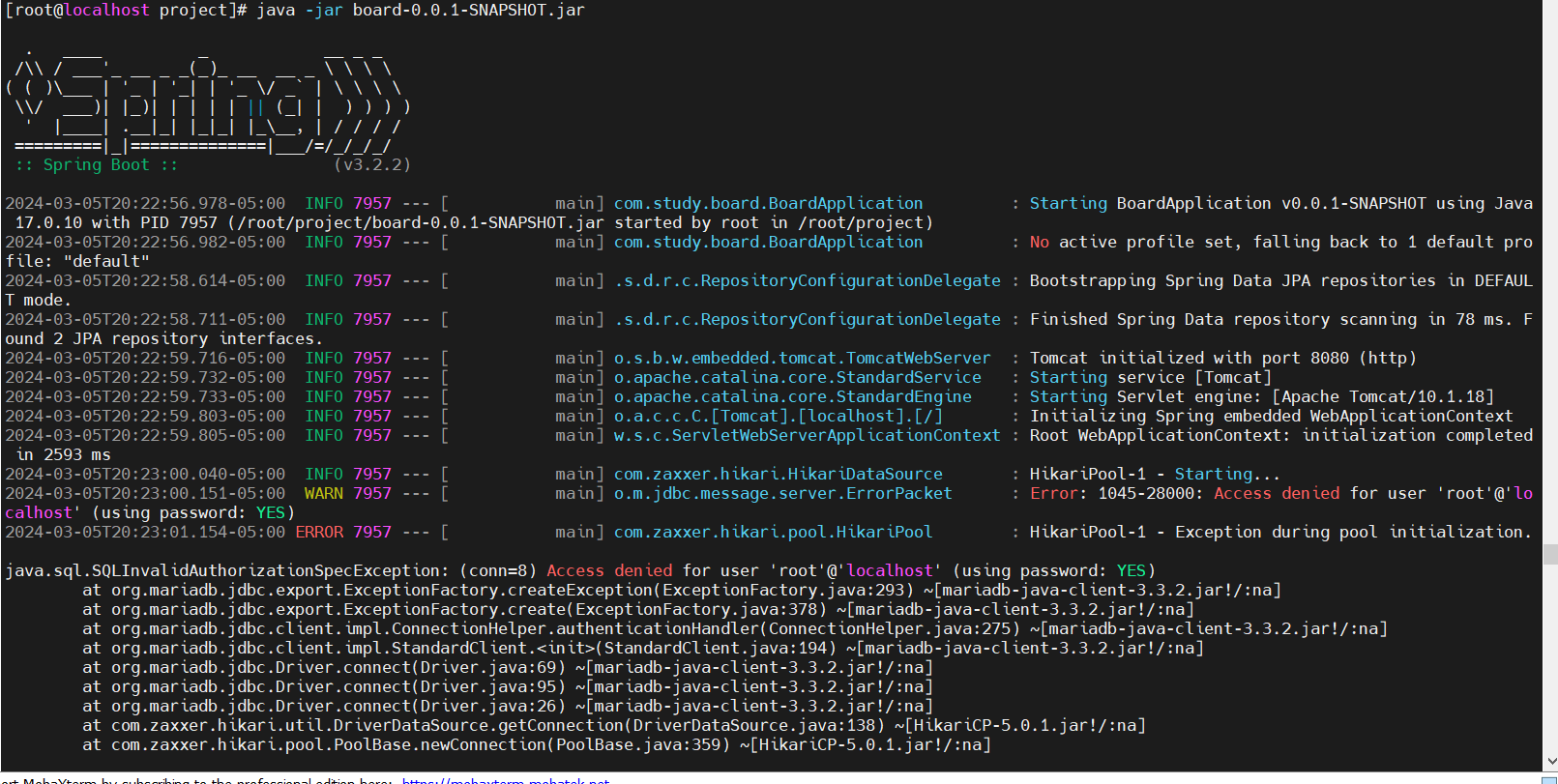1558x784 pixels.
Task: Click the WARN log level label
Action: tap(324, 494)
